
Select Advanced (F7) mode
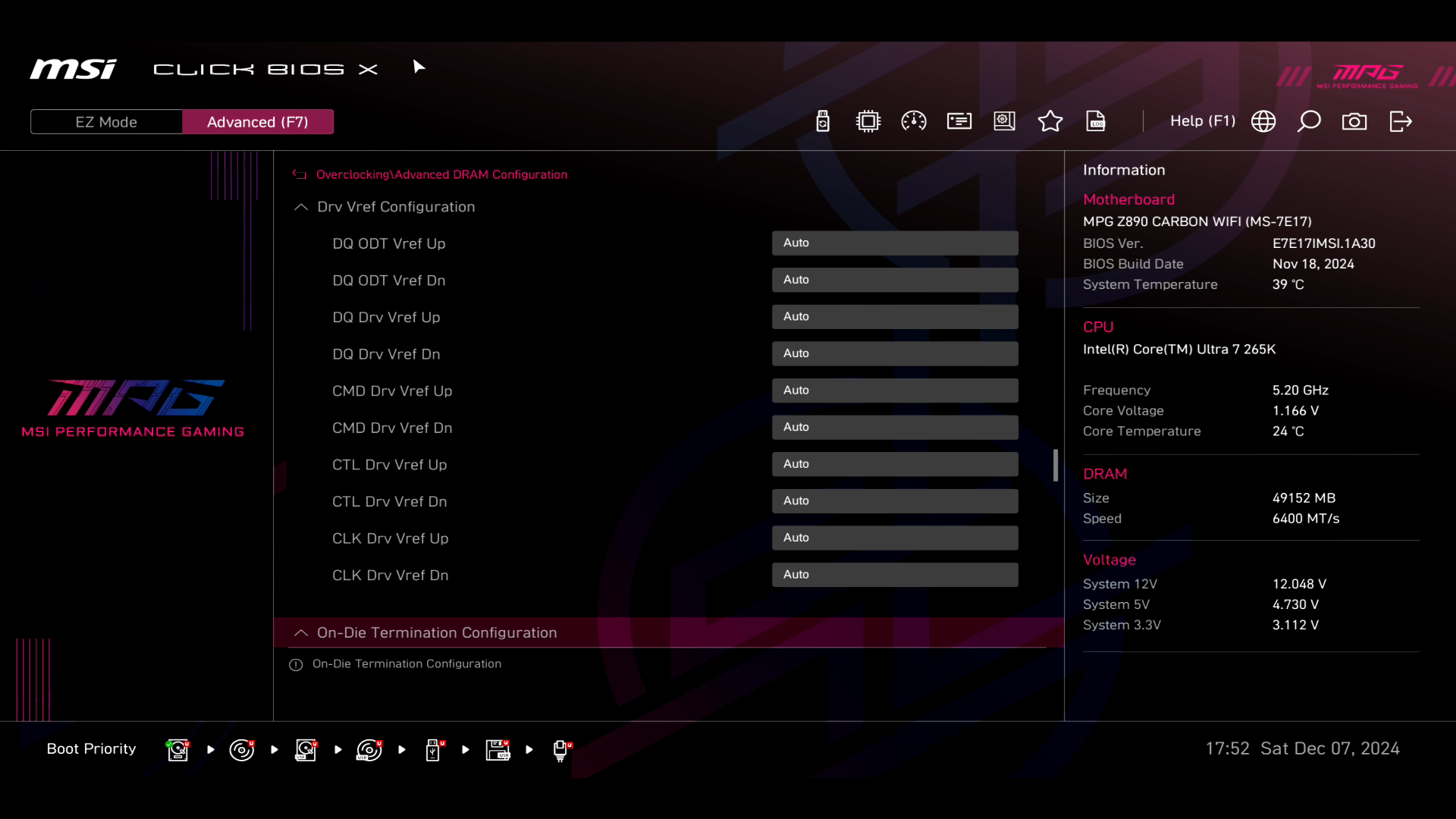coord(258,122)
